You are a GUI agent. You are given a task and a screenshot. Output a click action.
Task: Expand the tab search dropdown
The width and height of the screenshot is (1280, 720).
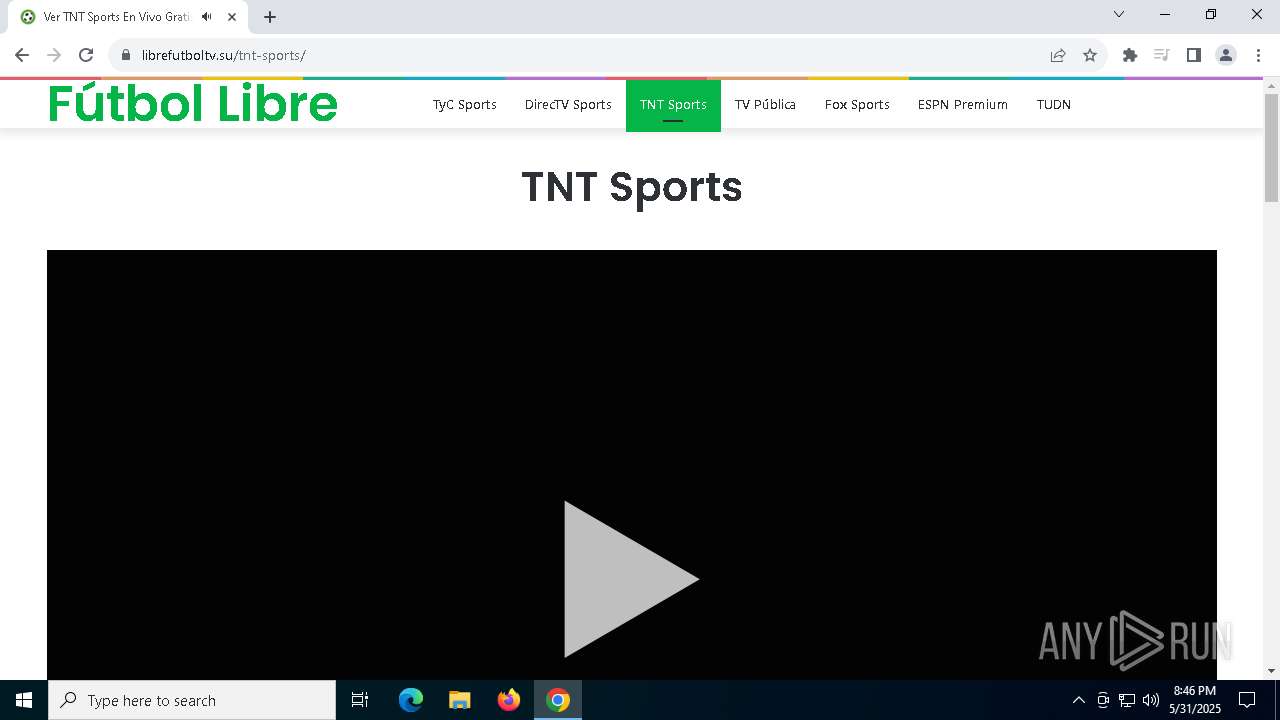click(x=1119, y=14)
